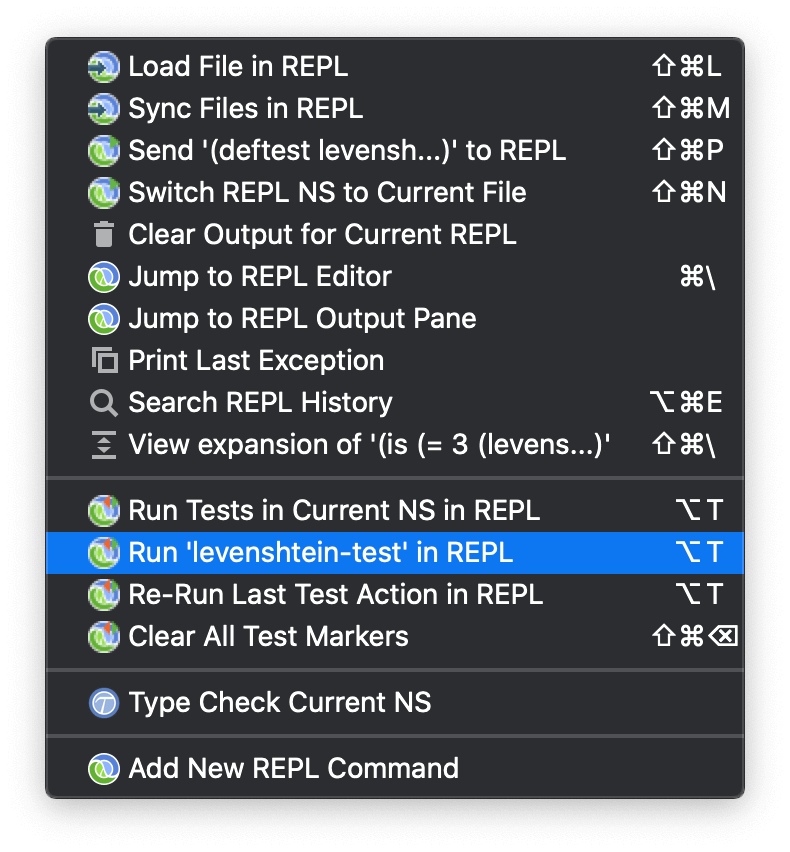
Task: Click the Sync Files in REPL icon
Action: 103,109
